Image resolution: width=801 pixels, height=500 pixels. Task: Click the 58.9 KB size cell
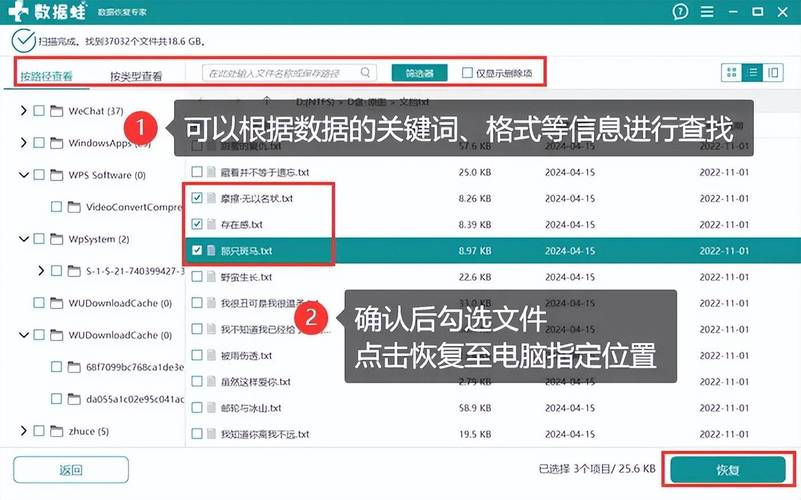tap(475, 408)
